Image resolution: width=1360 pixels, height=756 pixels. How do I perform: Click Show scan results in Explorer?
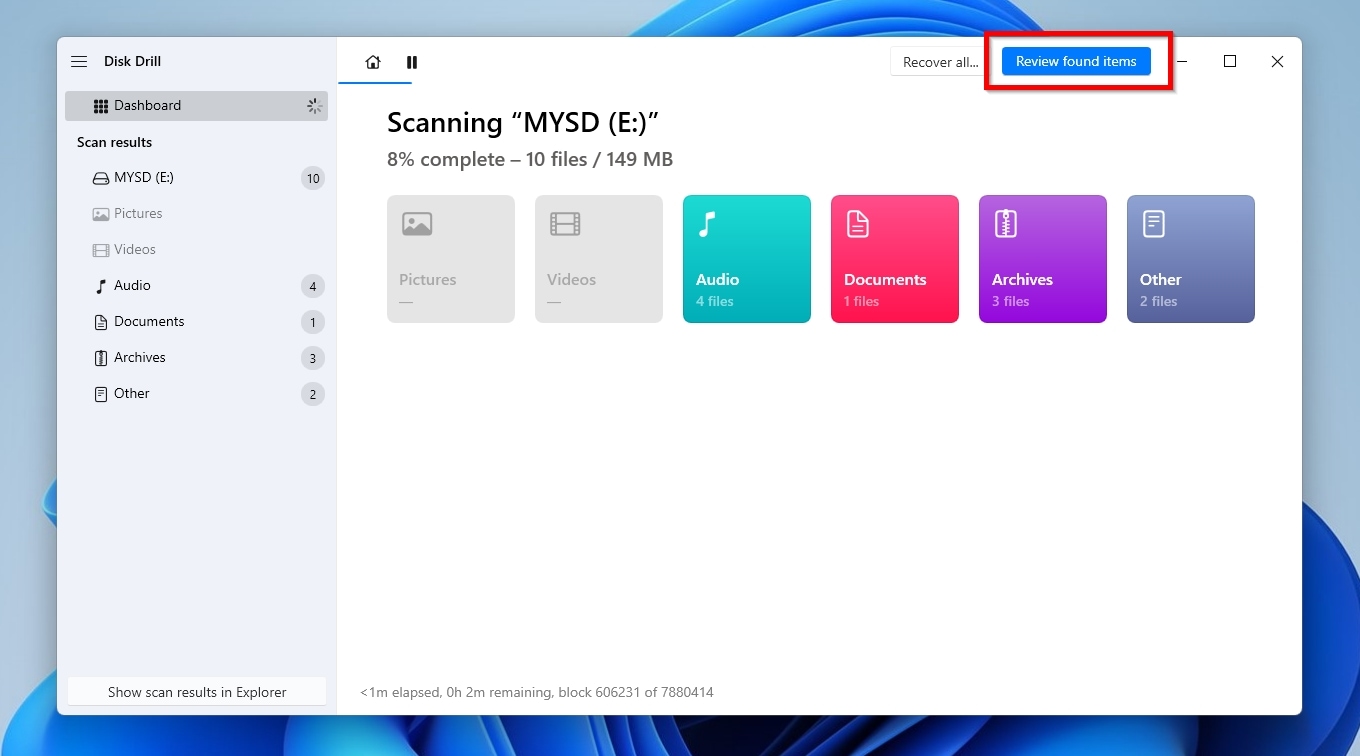(x=197, y=692)
